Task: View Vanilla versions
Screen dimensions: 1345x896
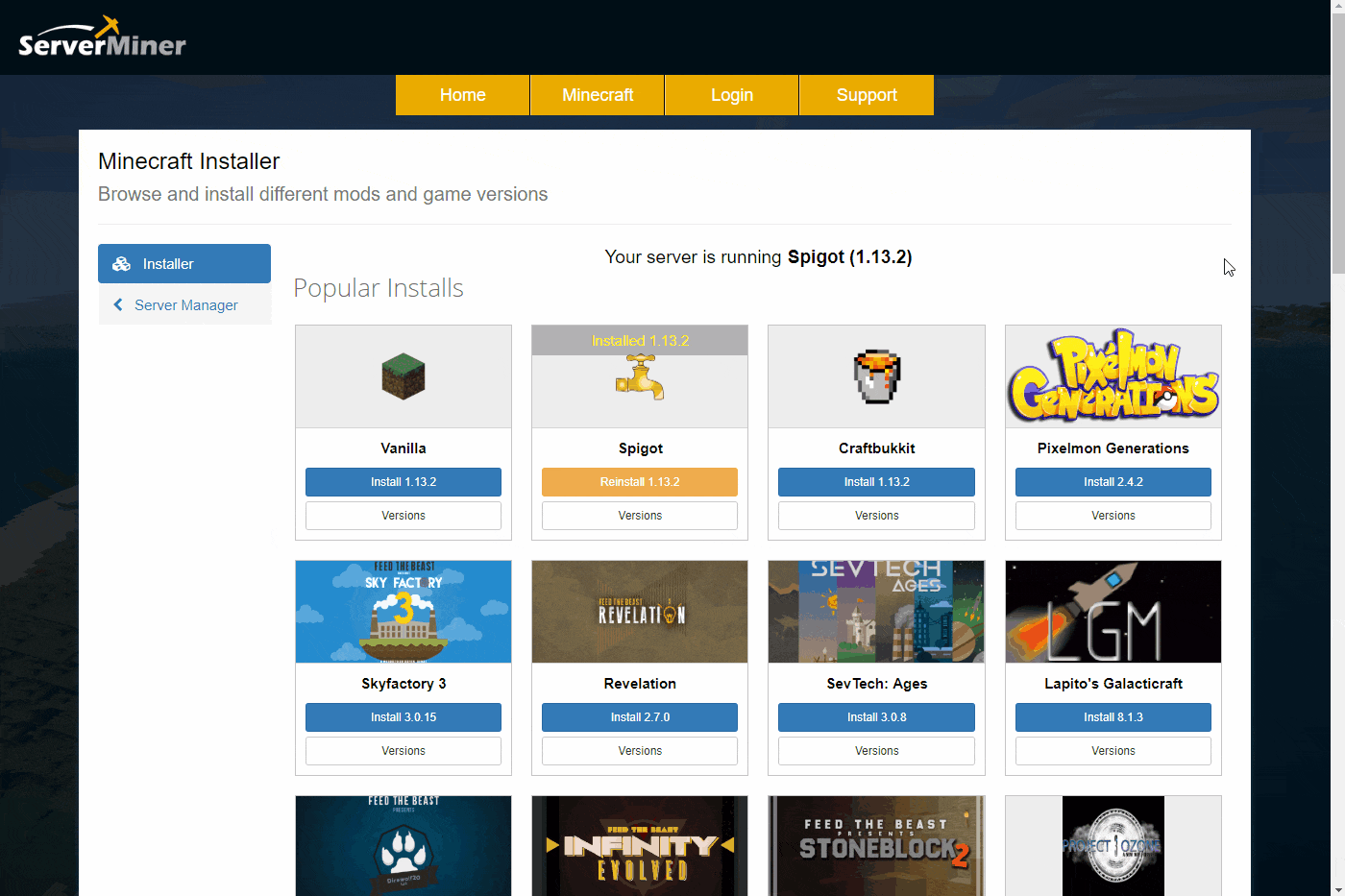Action: (x=403, y=516)
